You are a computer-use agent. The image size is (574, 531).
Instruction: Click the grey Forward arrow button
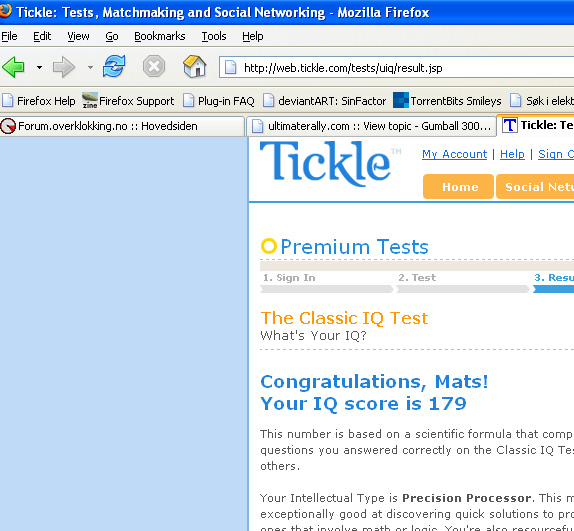tap(64, 67)
